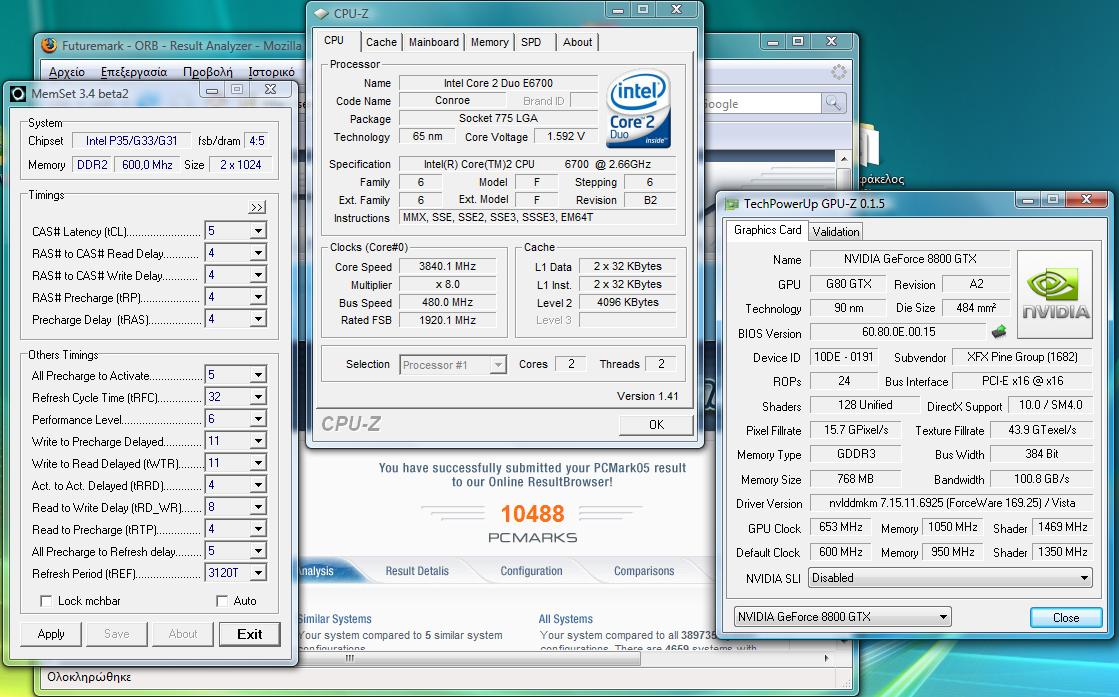This screenshot has width=1119, height=697.
Task: Open the Comparisons tab on the webpage
Action: pos(644,571)
